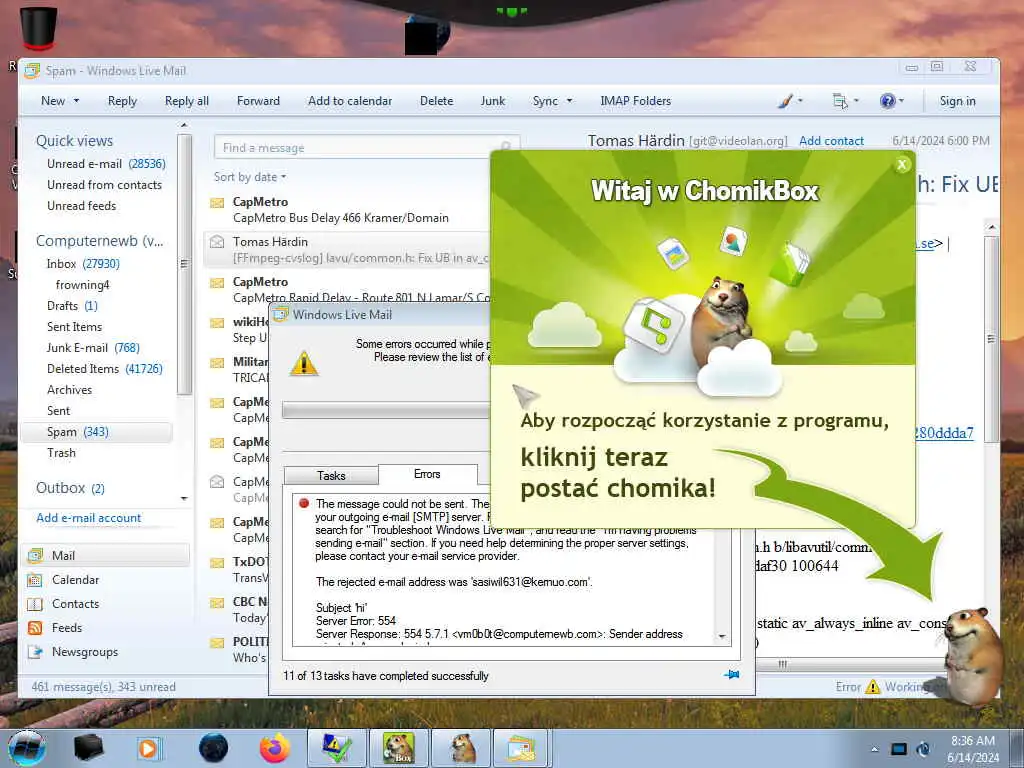Open the media player taskbar icon

click(x=148, y=748)
